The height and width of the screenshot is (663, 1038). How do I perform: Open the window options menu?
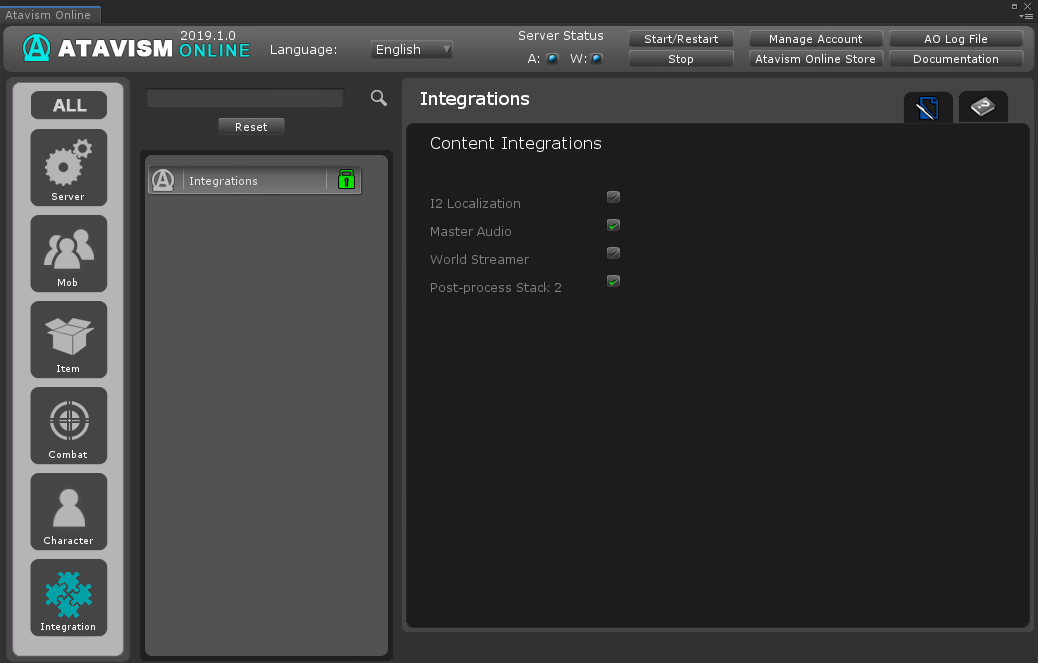click(x=1026, y=16)
